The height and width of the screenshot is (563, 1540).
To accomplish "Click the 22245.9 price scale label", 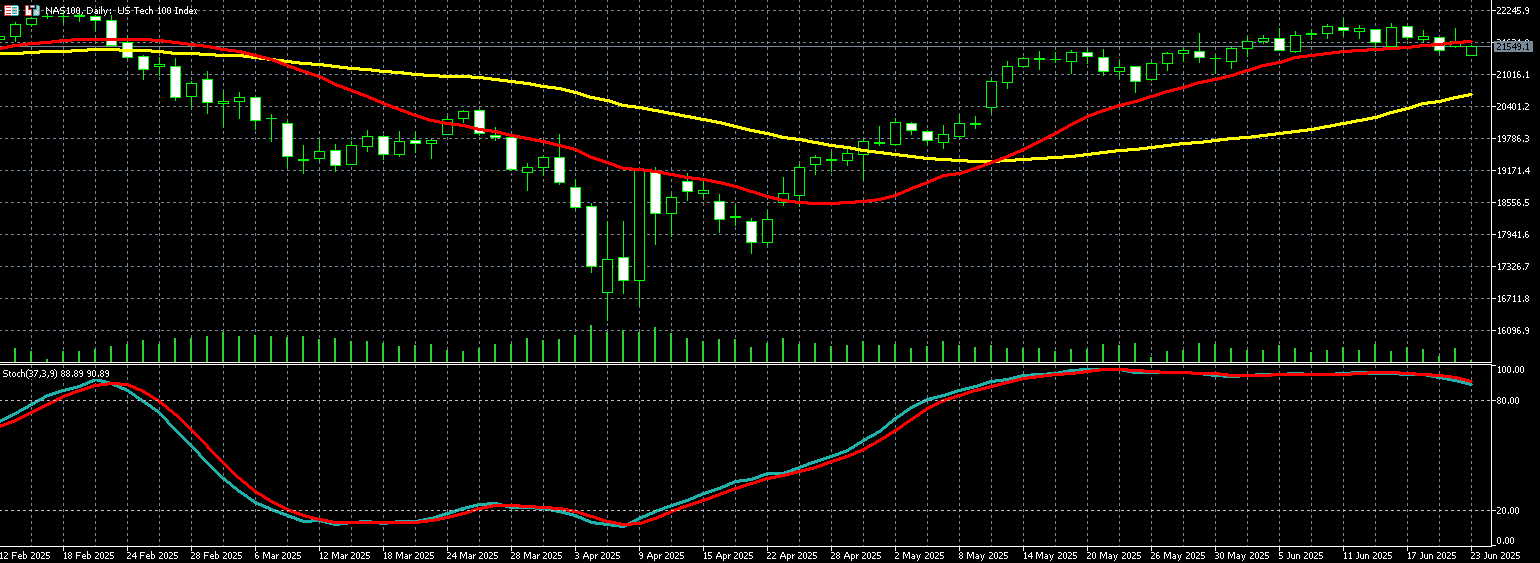I will [1511, 11].
